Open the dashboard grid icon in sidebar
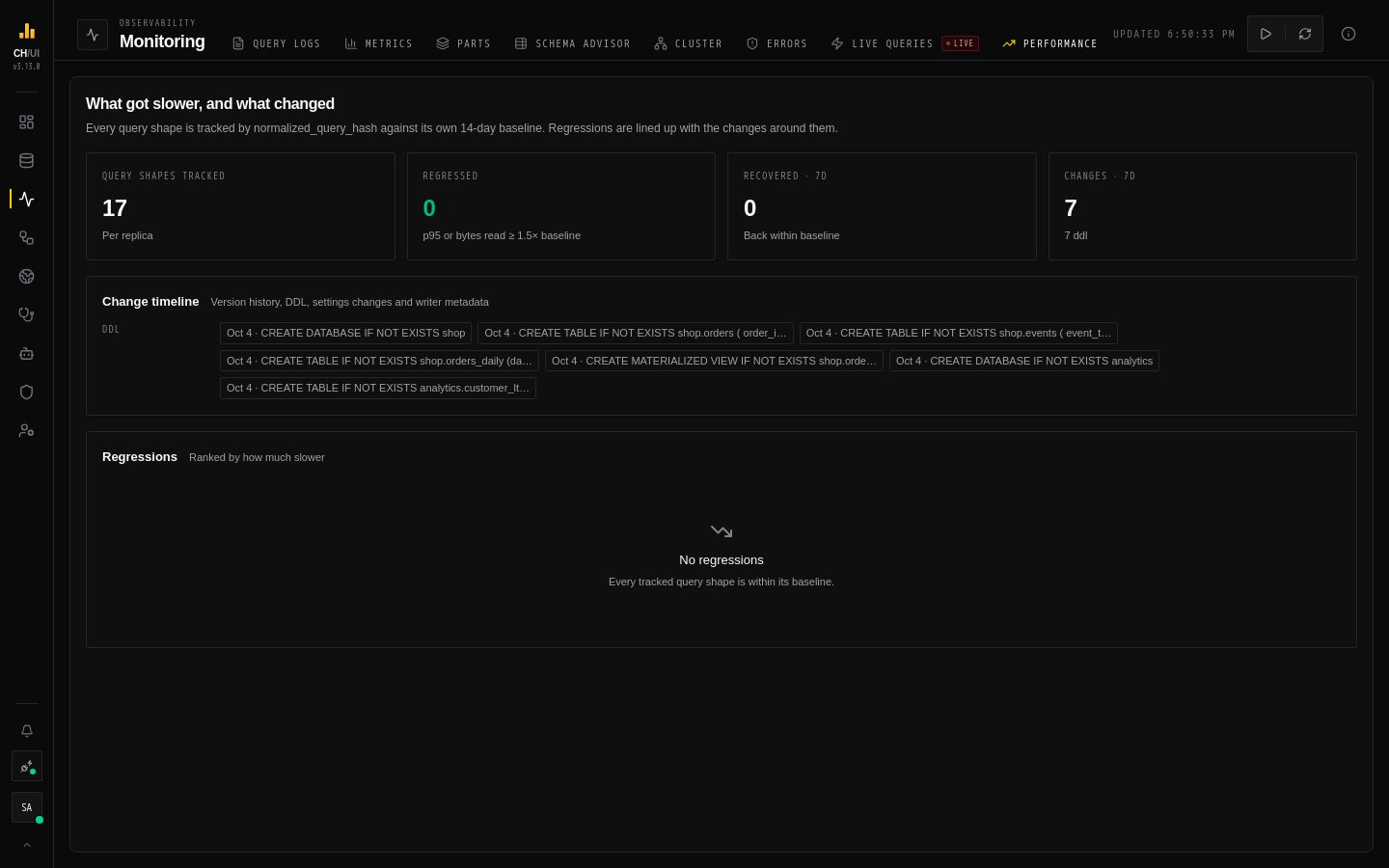The width and height of the screenshot is (1389, 868). pyautogui.click(x=27, y=122)
